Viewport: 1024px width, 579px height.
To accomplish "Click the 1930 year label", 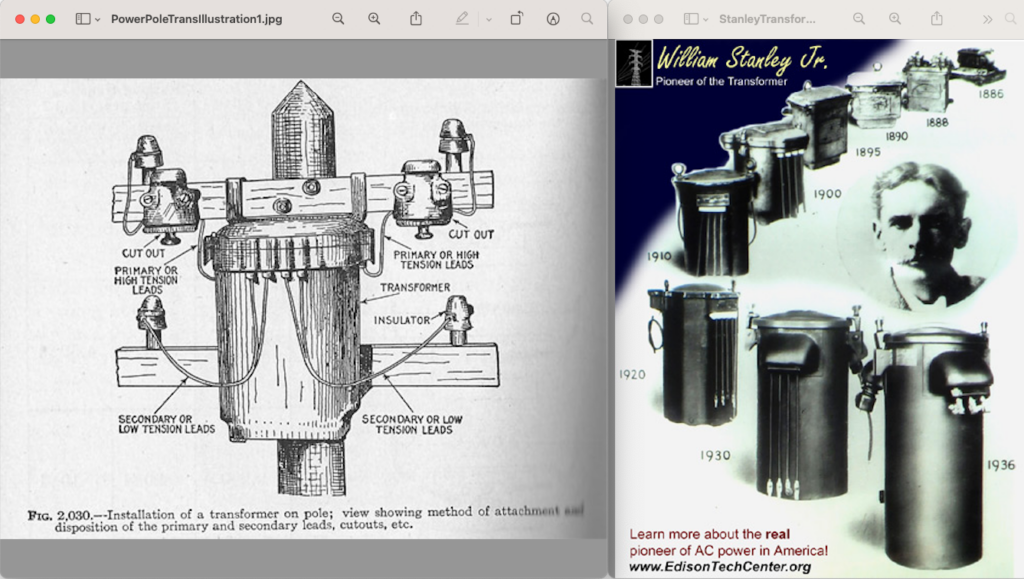I will (715, 455).
